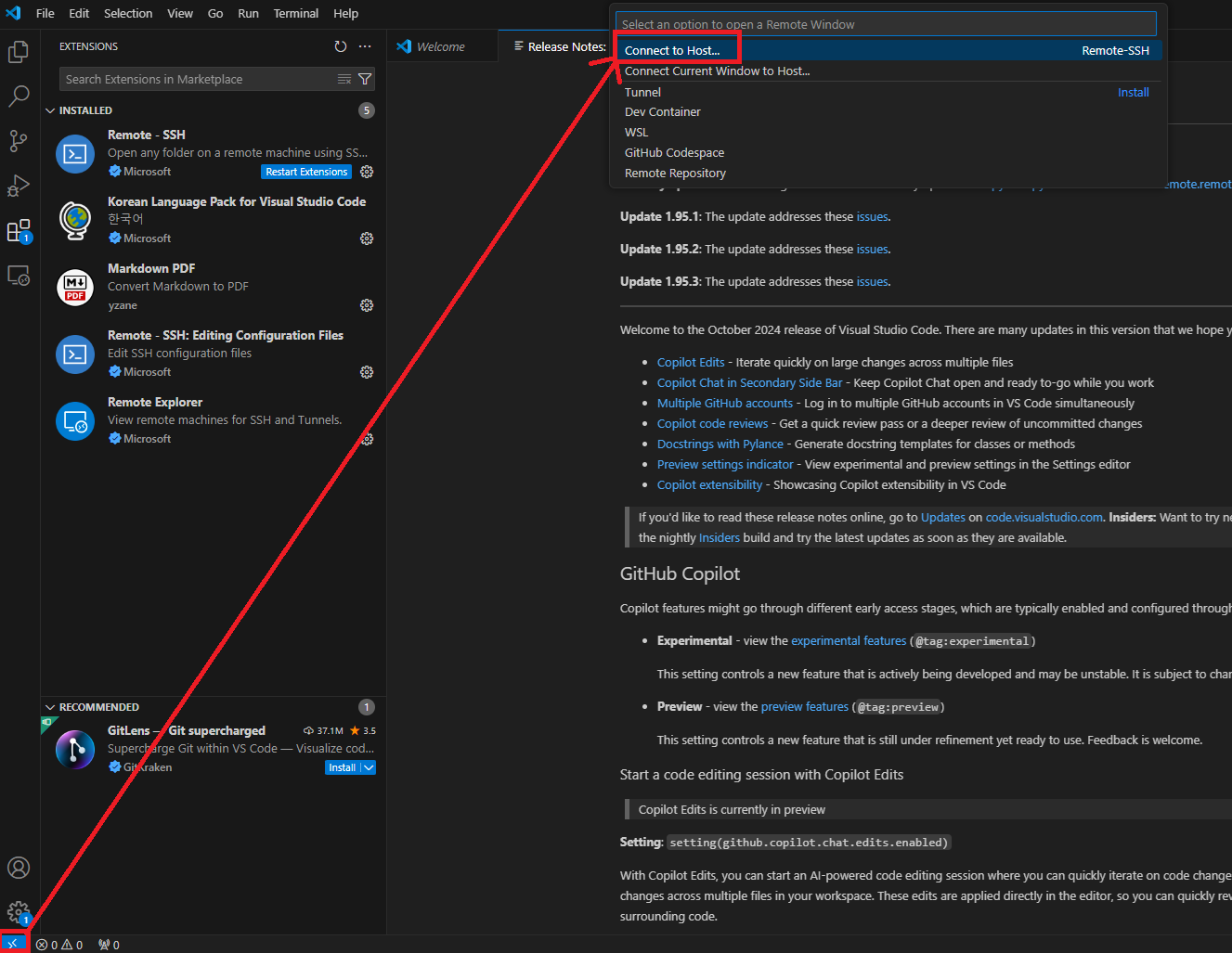Open the Manage gear in activity bar
Viewport: 1232px width, 953px height.
pyautogui.click(x=19, y=912)
